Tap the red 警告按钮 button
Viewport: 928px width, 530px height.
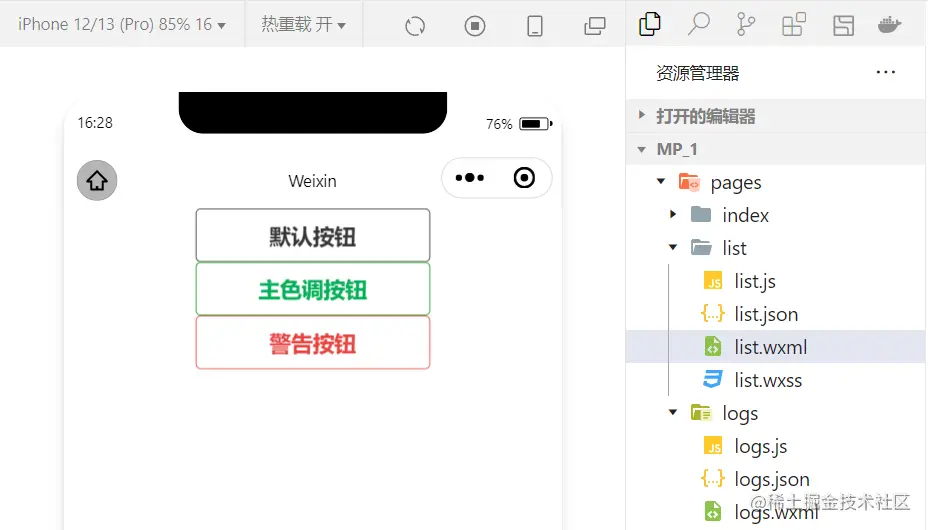tap(313, 342)
